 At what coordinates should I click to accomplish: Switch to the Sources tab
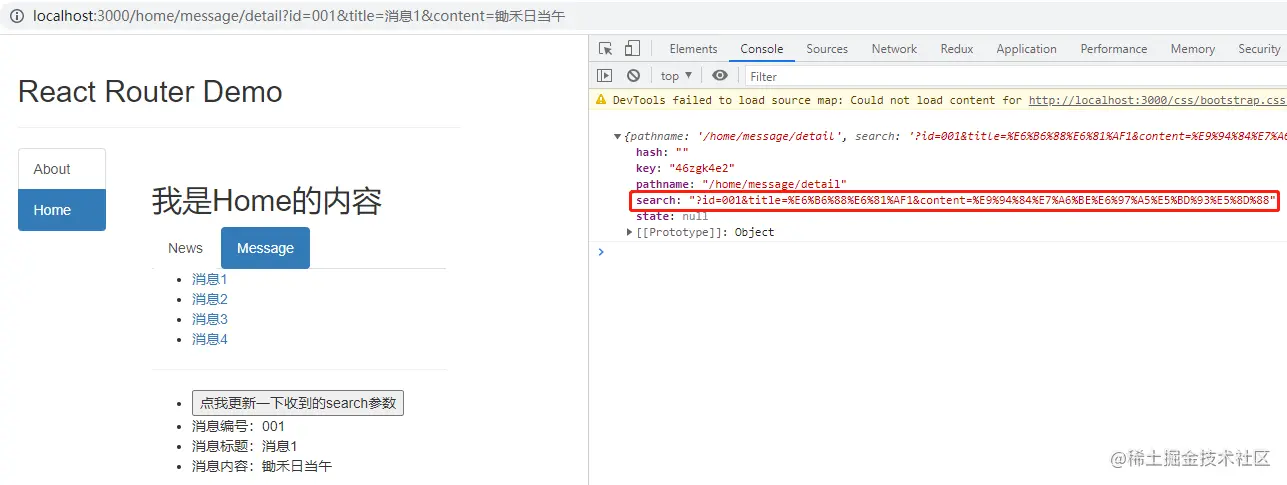(827, 49)
